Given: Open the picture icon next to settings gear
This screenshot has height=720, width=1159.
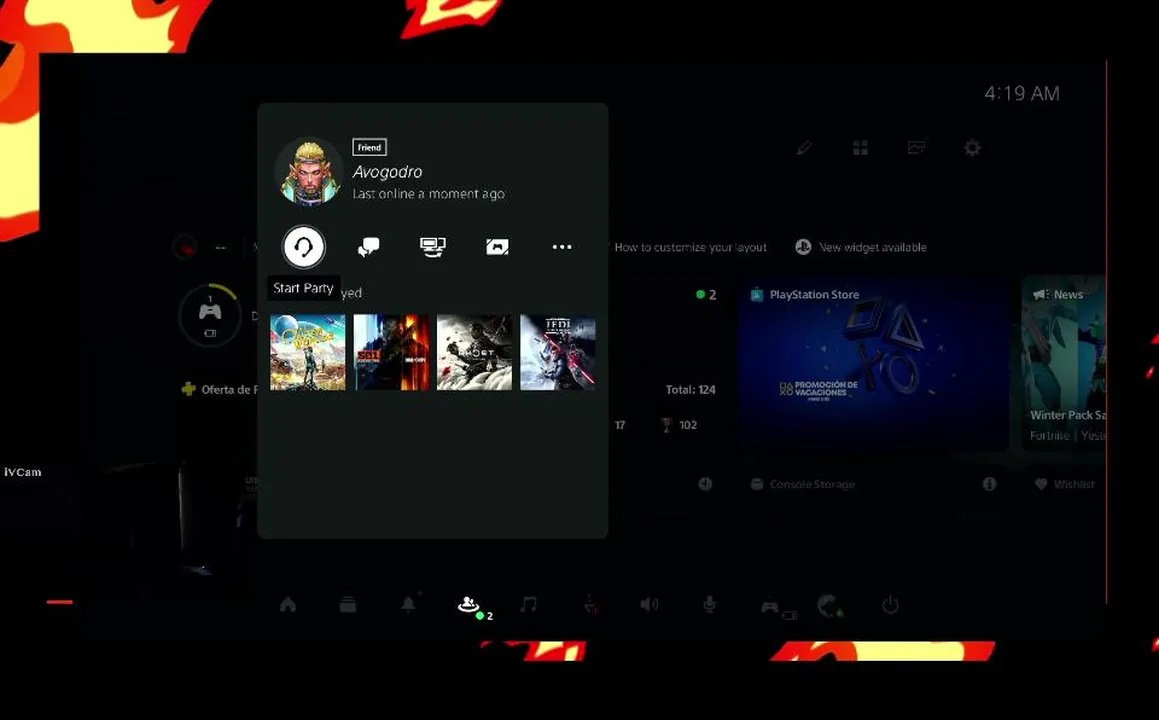Looking at the screenshot, I should point(917,148).
